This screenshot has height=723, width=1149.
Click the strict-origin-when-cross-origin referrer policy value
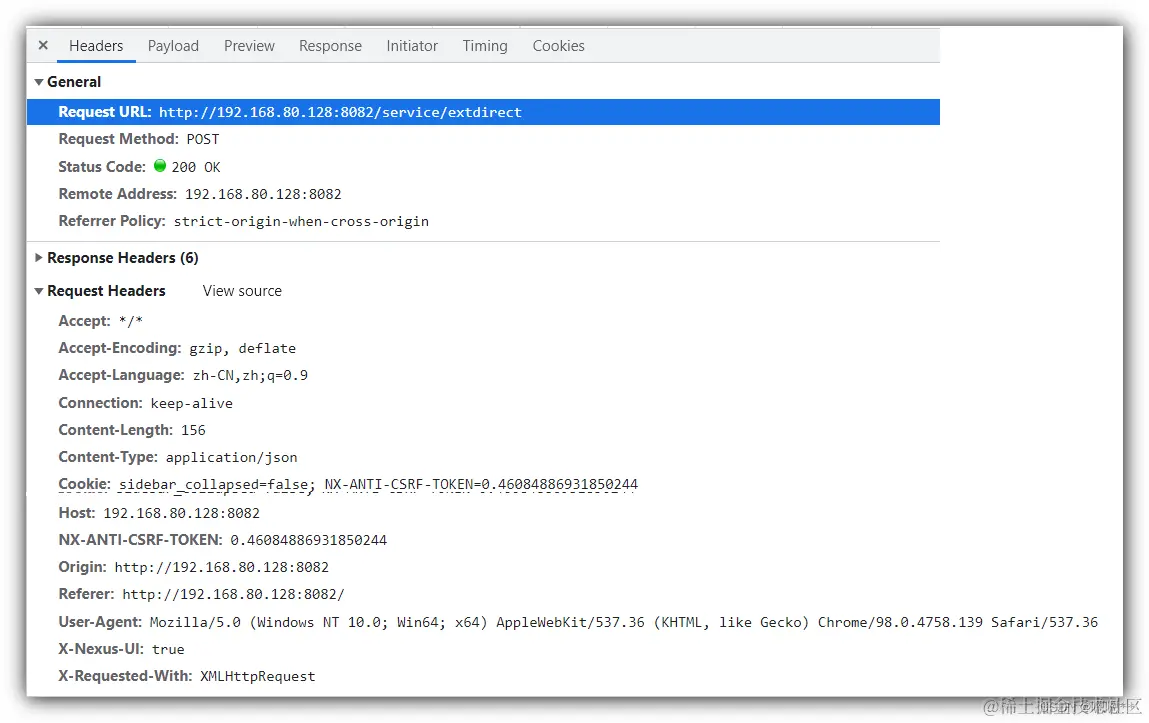point(301,221)
